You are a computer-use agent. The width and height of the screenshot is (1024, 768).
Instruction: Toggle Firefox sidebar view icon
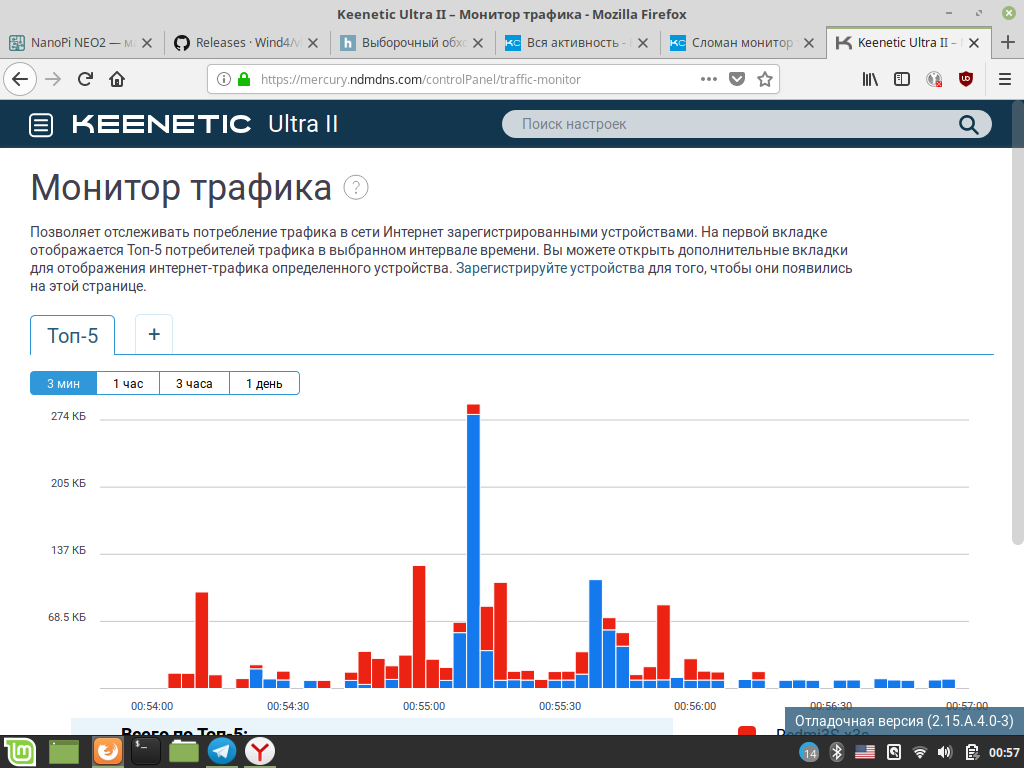902,79
